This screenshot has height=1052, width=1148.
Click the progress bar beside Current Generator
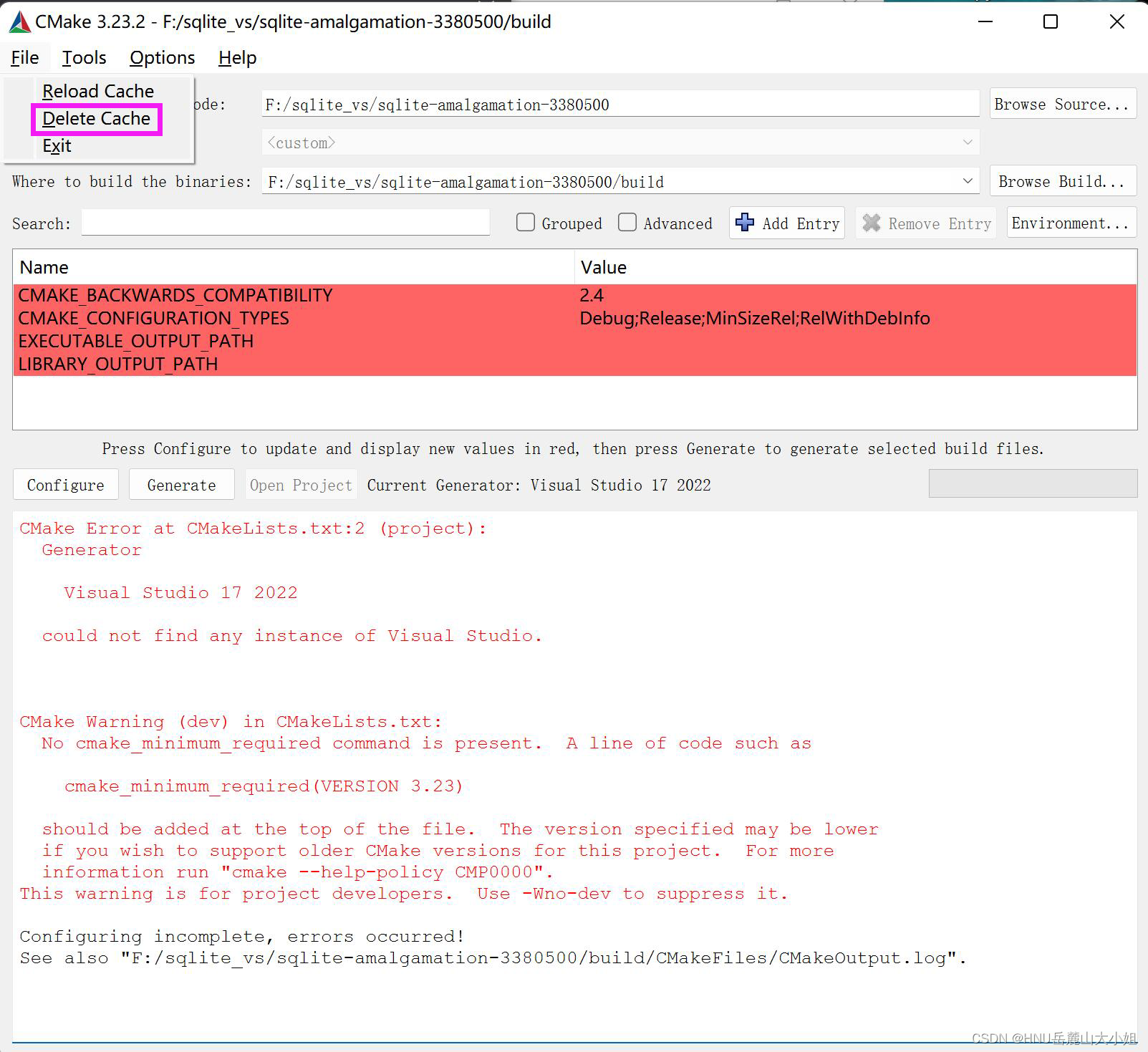point(1033,483)
